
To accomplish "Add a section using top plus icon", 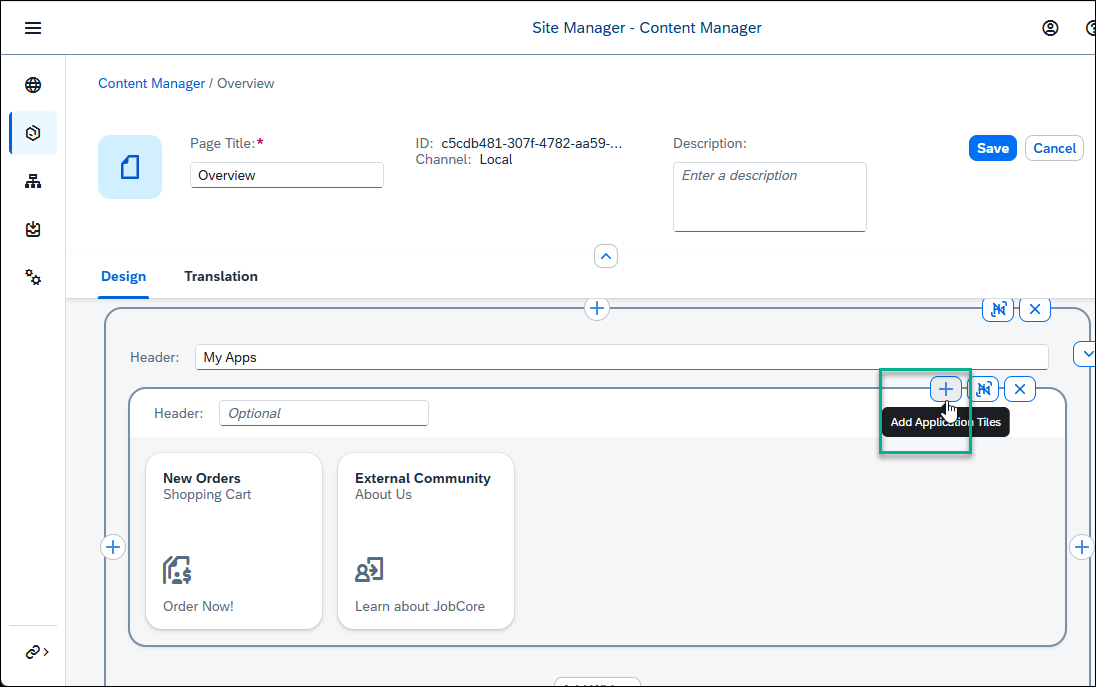I will pos(596,308).
